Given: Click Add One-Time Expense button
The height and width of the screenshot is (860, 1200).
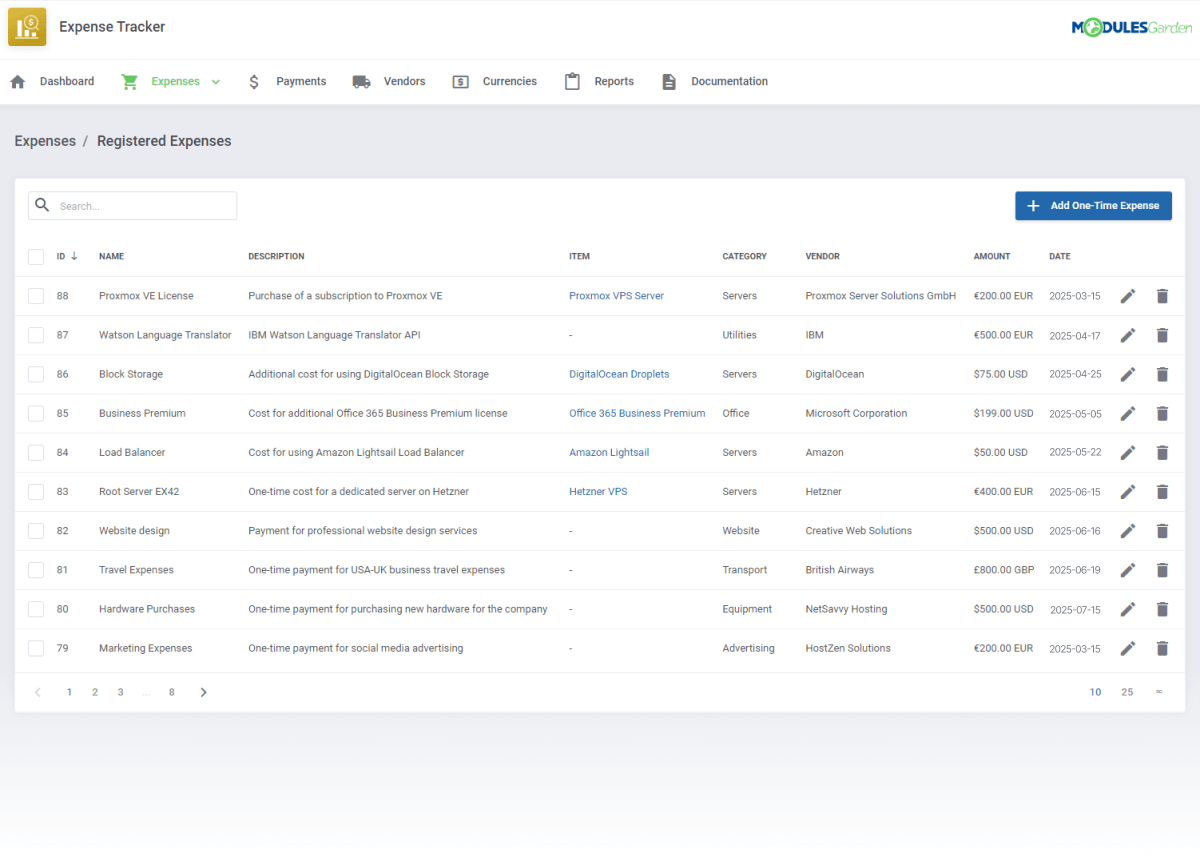Looking at the screenshot, I should [x=1093, y=206].
